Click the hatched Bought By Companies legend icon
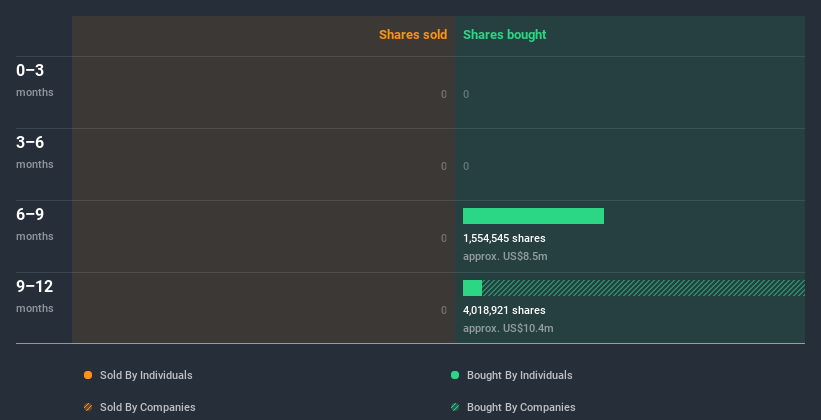 (455, 407)
